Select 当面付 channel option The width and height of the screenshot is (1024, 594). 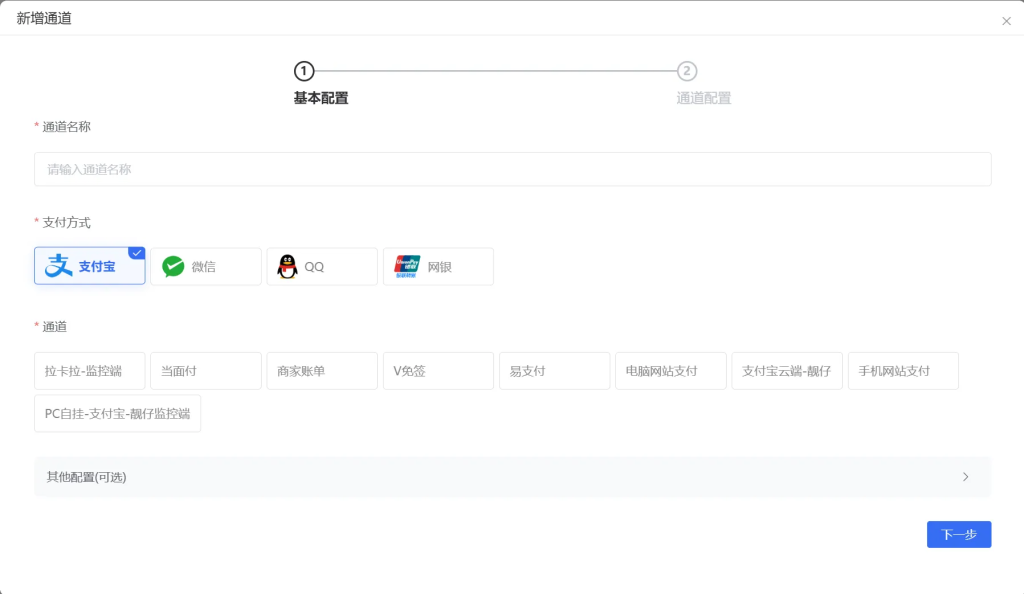coord(206,371)
